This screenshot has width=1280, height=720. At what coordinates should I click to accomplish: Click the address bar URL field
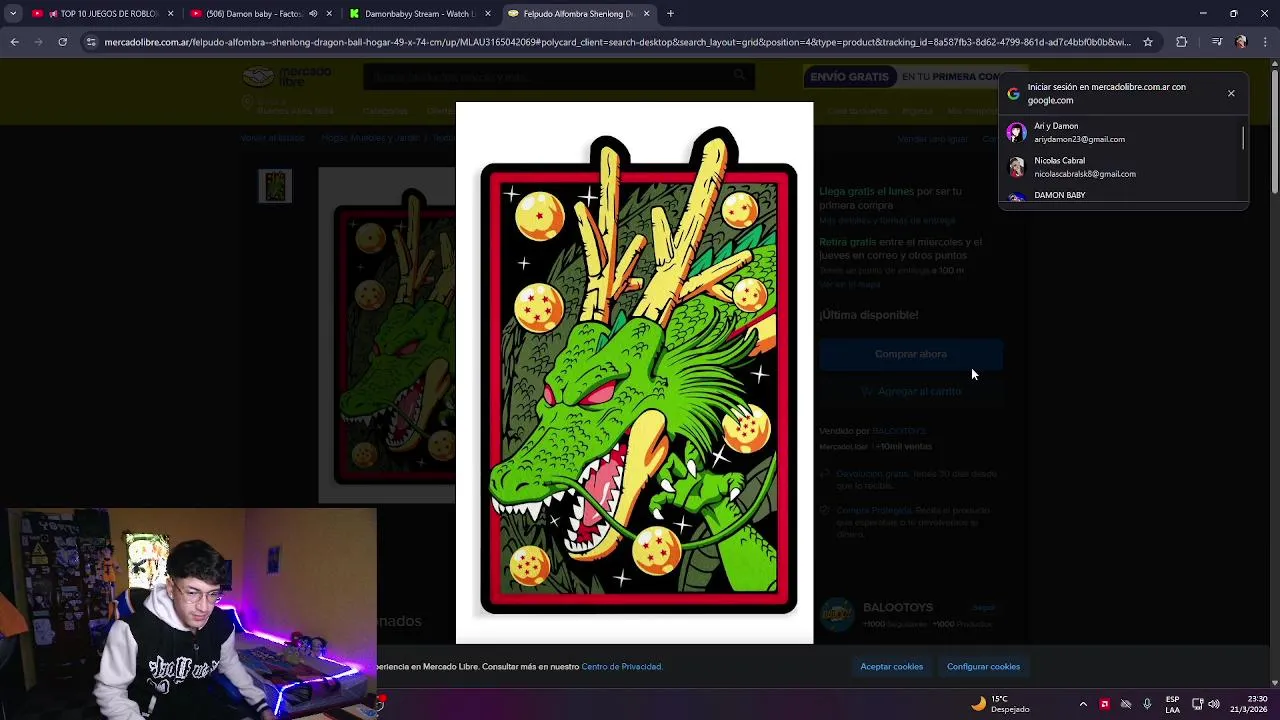(x=617, y=42)
